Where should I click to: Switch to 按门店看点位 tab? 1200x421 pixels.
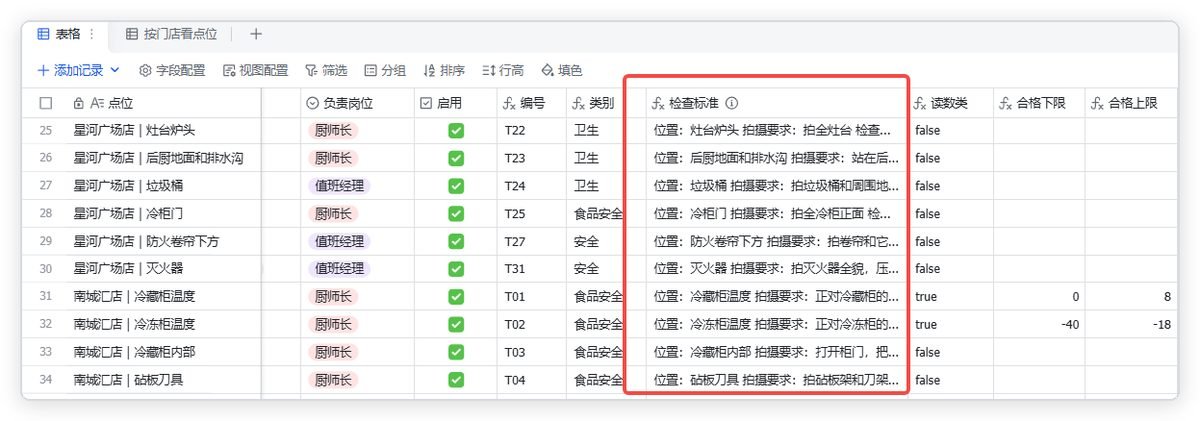(x=170, y=34)
